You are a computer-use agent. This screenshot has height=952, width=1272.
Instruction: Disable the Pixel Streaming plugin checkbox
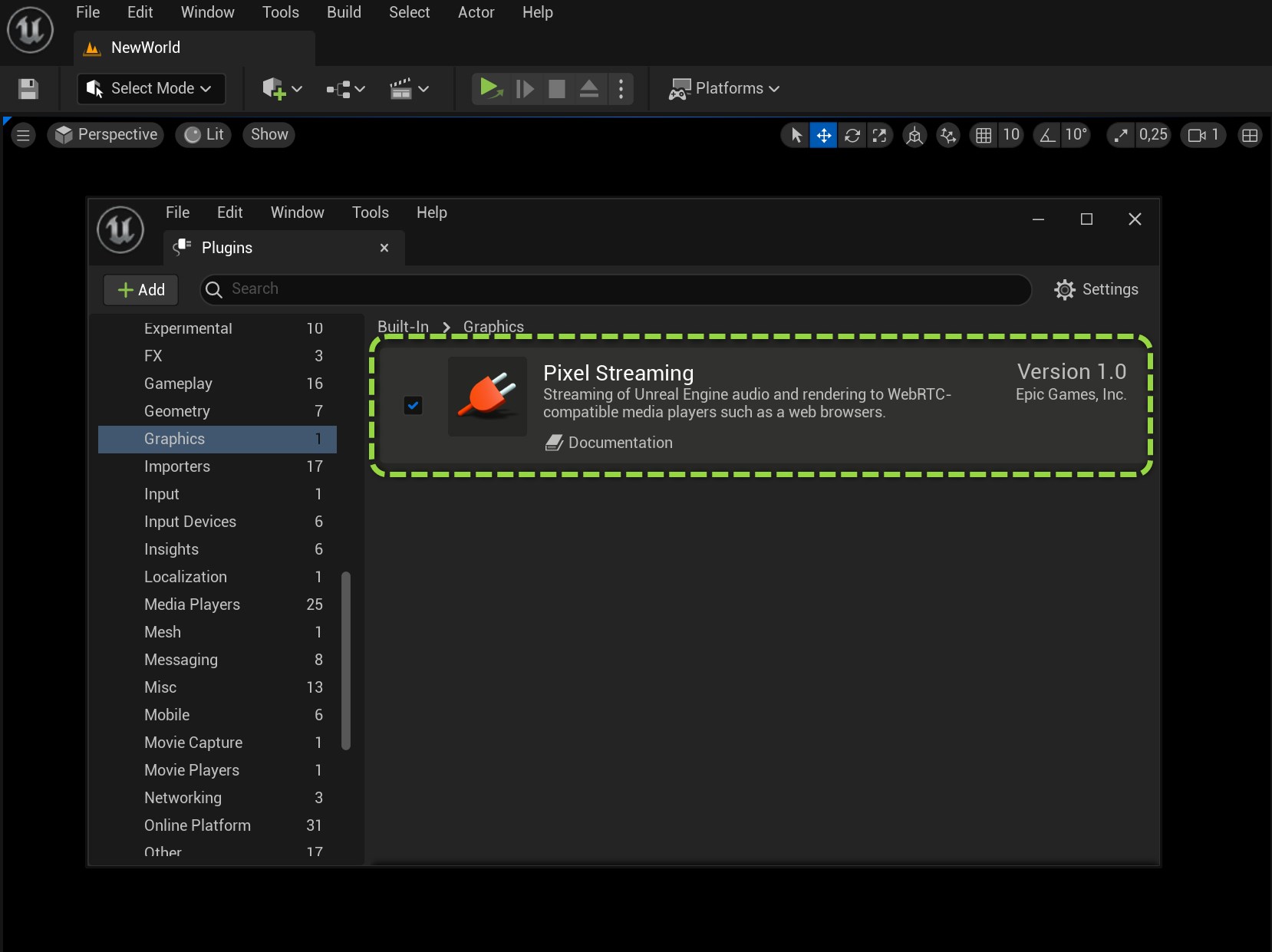[x=413, y=405]
